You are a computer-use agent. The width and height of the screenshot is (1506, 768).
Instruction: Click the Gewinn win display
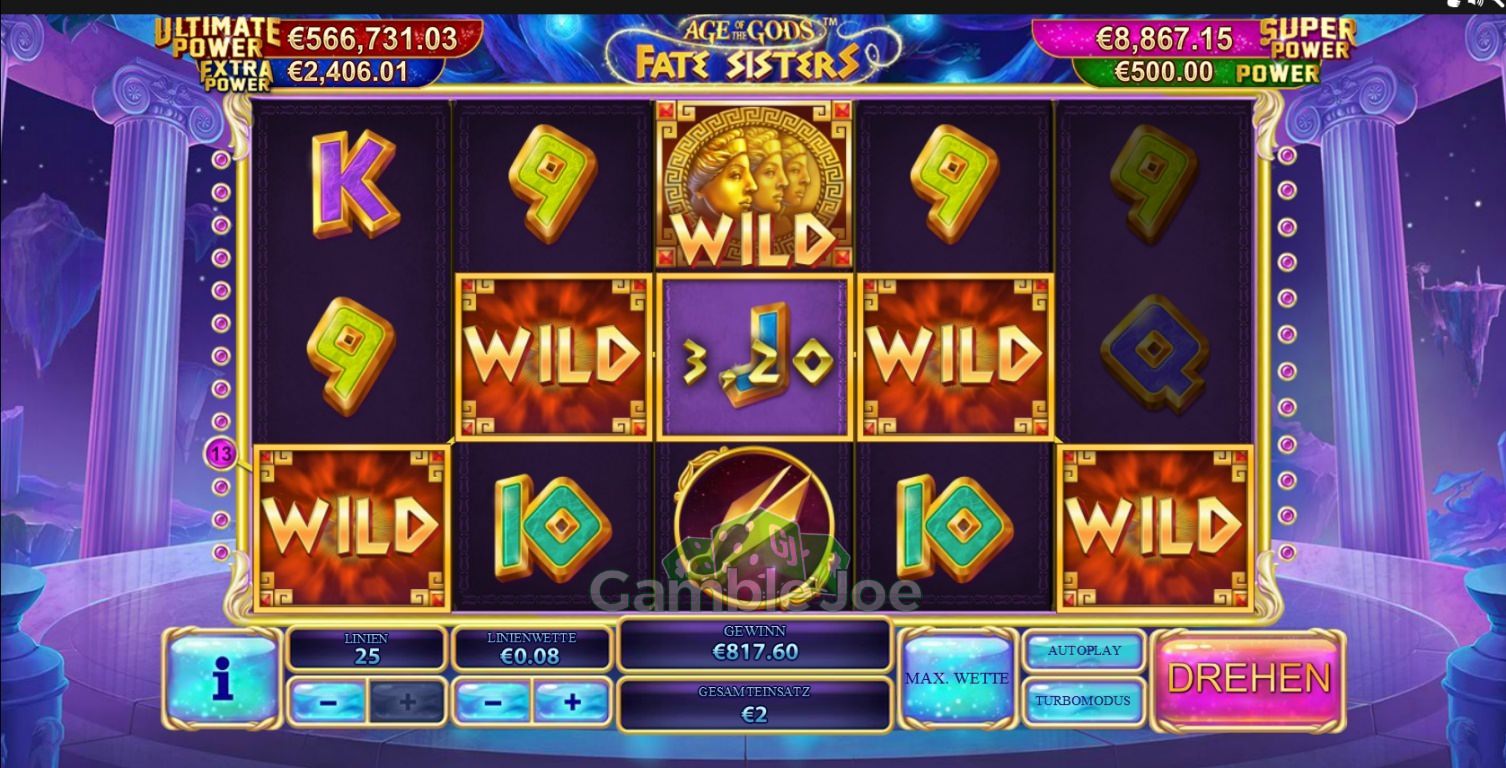pyautogui.click(x=755, y=643)
